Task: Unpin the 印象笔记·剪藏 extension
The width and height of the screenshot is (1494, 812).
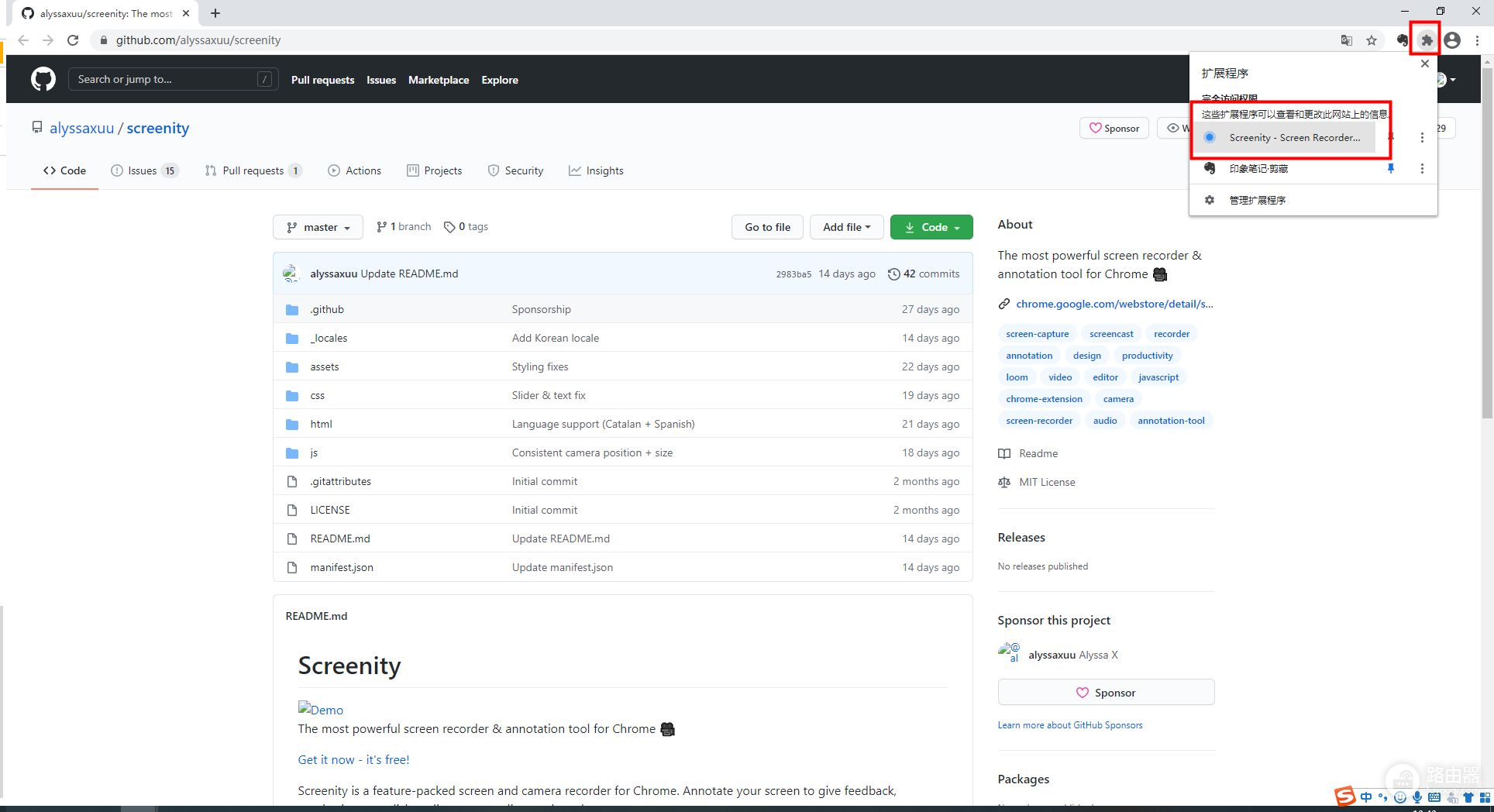Action: (1391, 168)
